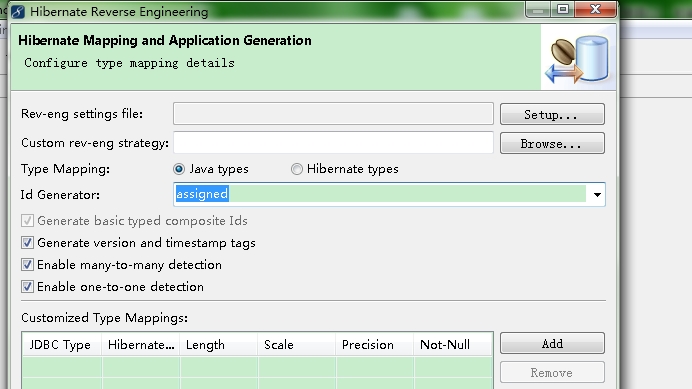
Task: Click the Remove button
Action: [552, 372]
